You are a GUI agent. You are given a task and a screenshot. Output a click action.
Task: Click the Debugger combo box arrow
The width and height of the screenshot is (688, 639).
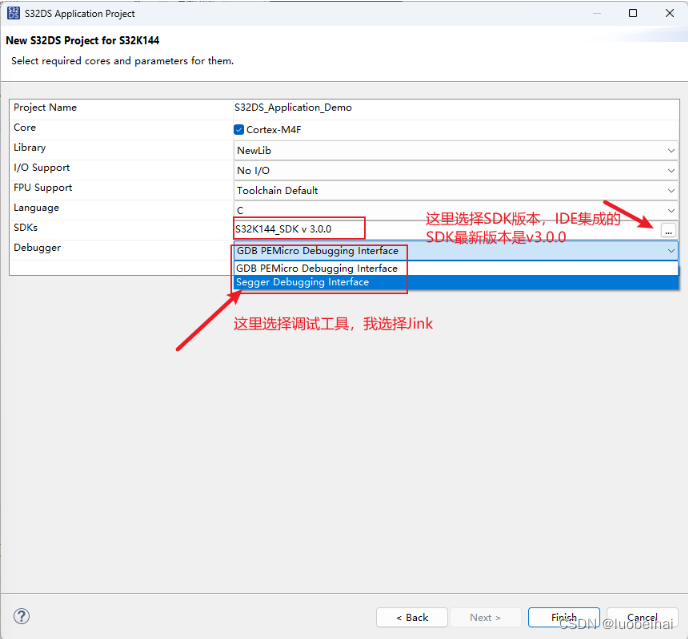[x=671, y=251]
